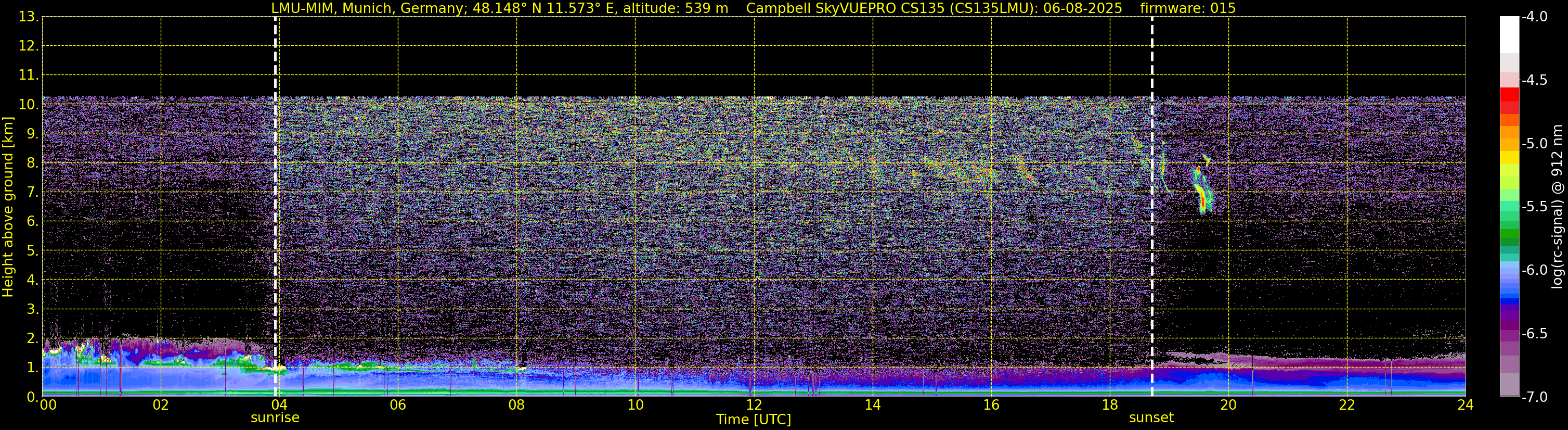Select the height-axis tick label "9."

pos(32,133)
